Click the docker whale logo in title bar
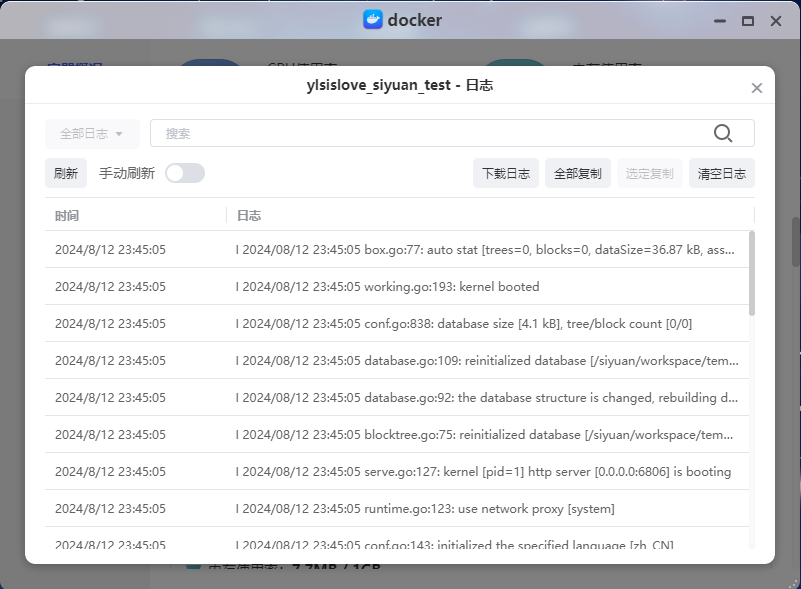The height and width of the screenshot is (589, 801). pos(372,20)
